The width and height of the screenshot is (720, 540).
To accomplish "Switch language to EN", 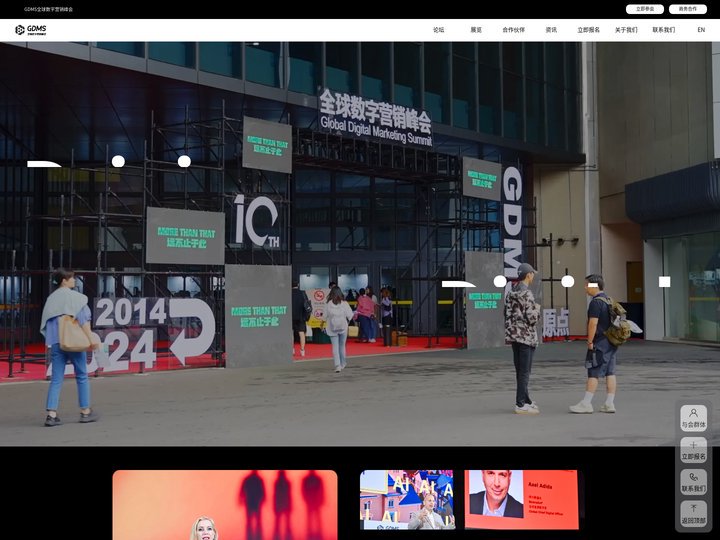I will (x=701, y=30).
